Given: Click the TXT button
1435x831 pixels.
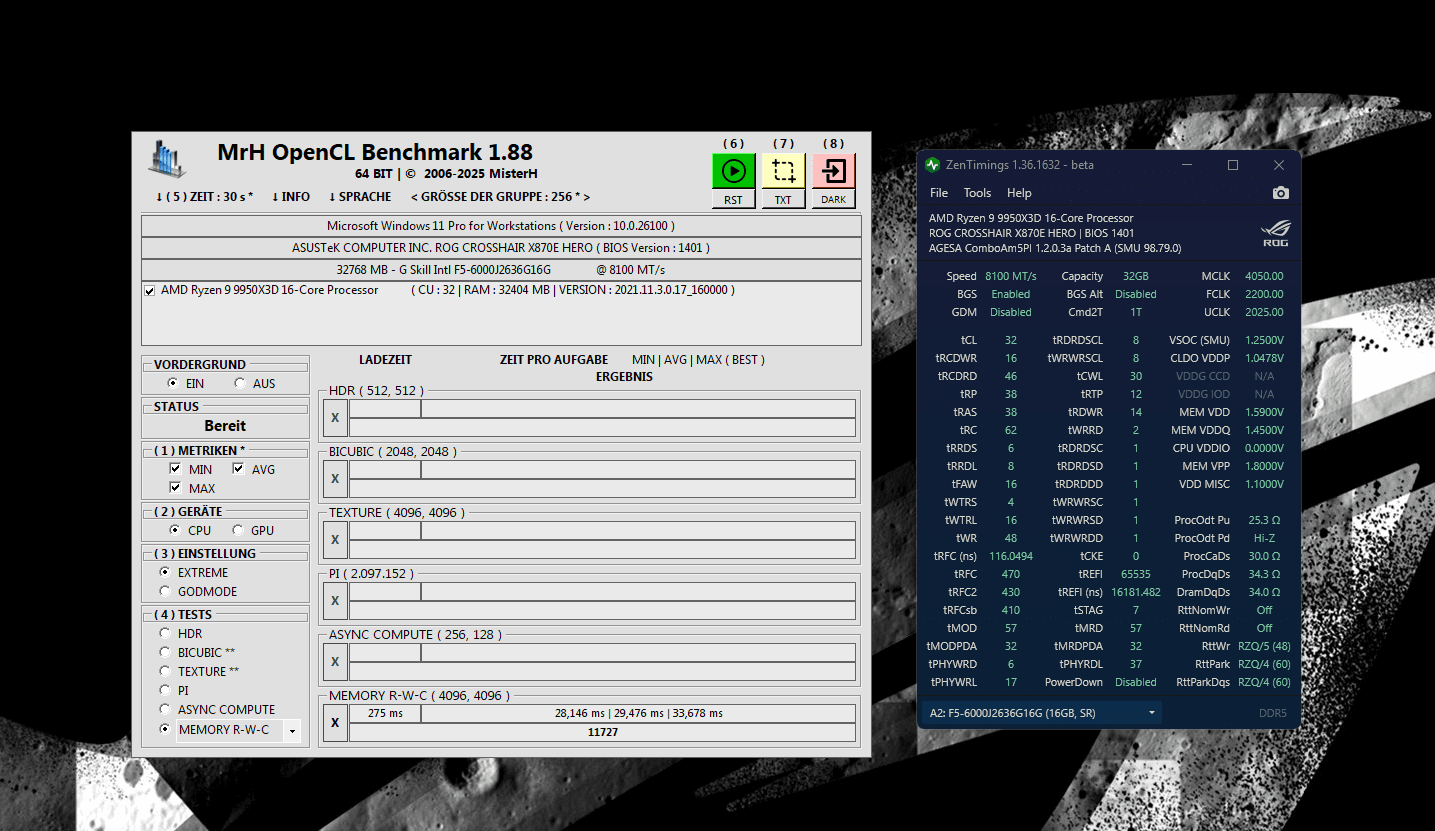Looking at the screenshot, I should [783, 199].
